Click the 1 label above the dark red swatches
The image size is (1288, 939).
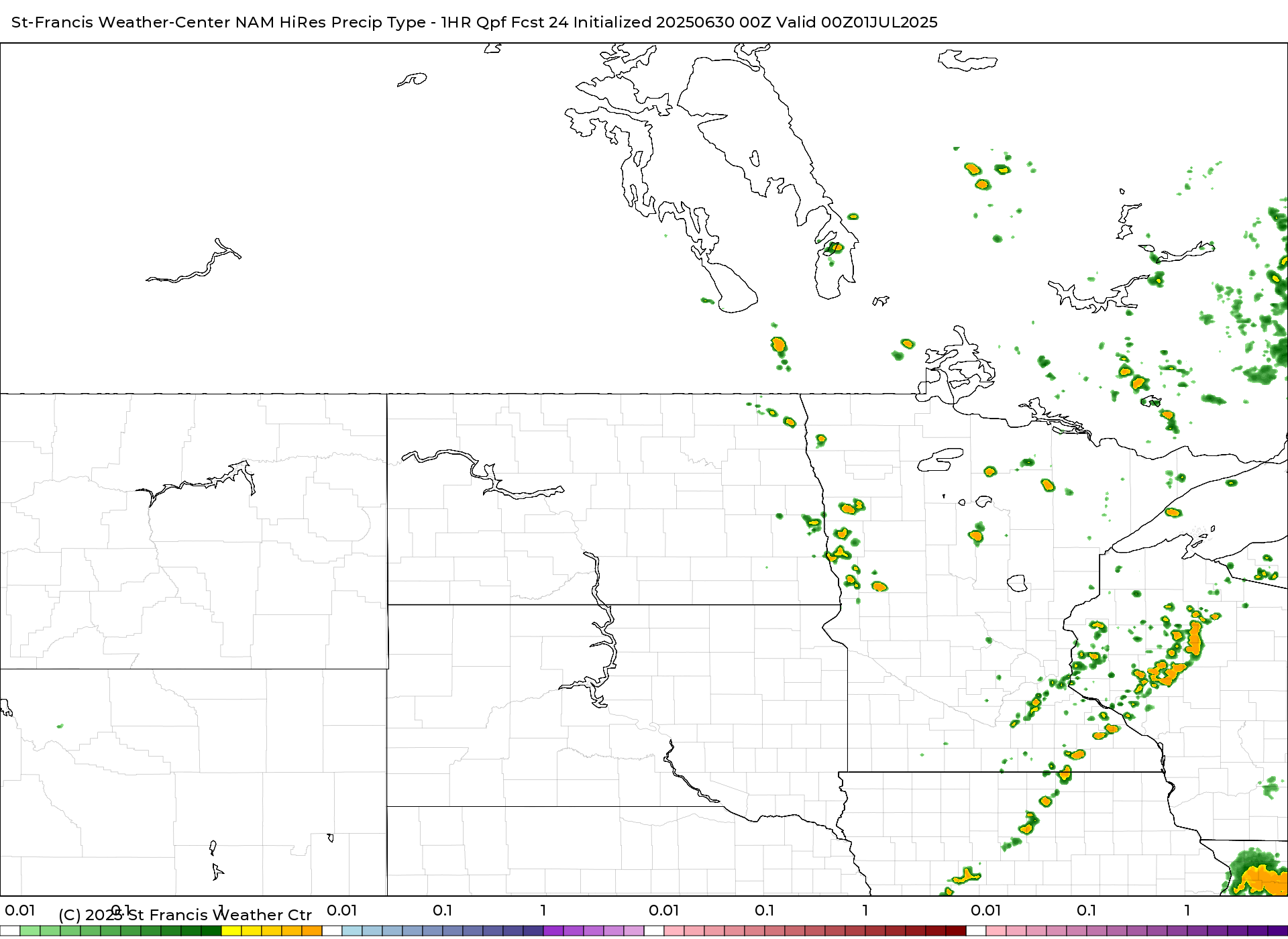coord(865,910)
